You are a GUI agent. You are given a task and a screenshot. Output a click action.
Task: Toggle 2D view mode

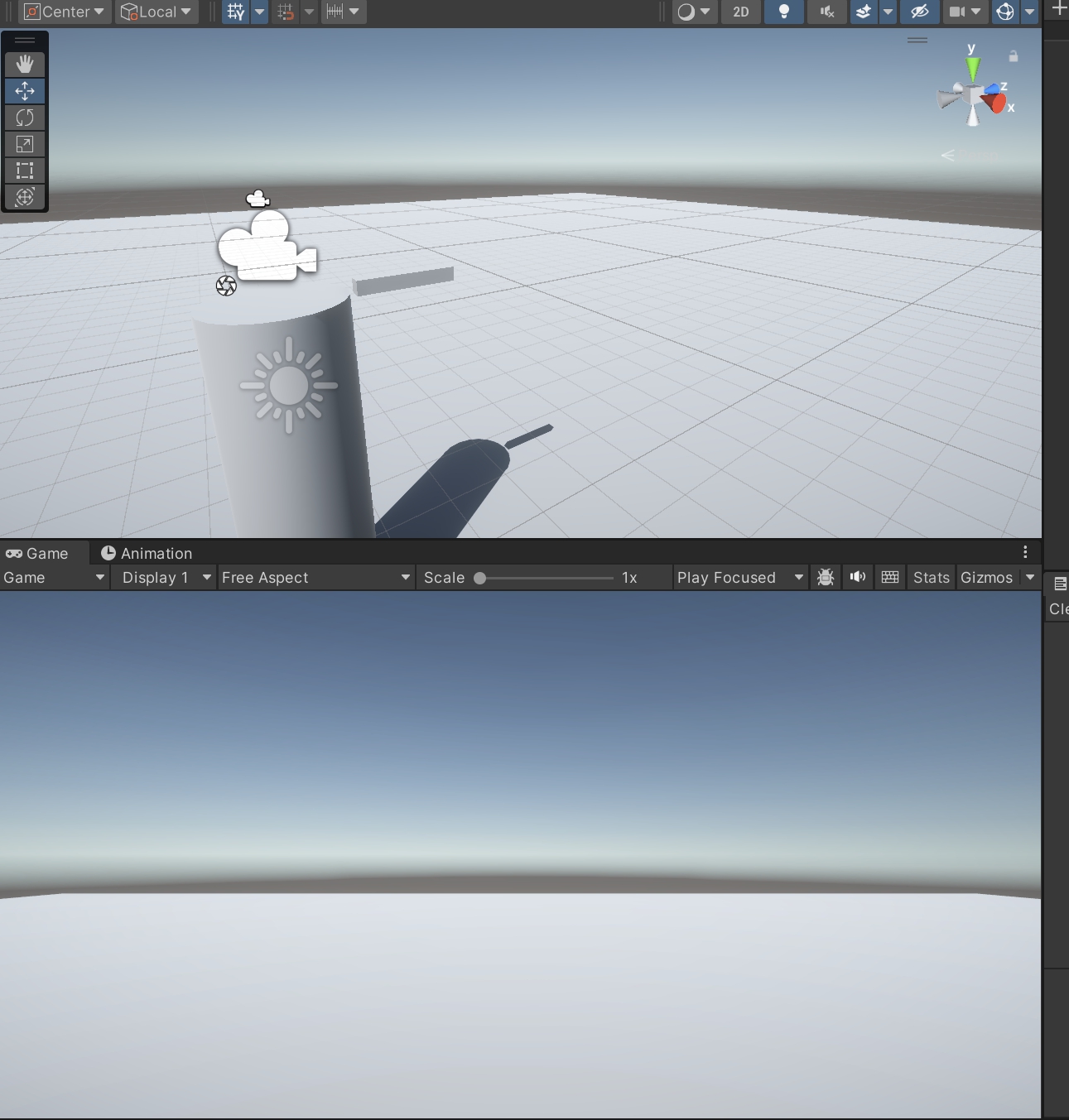[741, 12]
